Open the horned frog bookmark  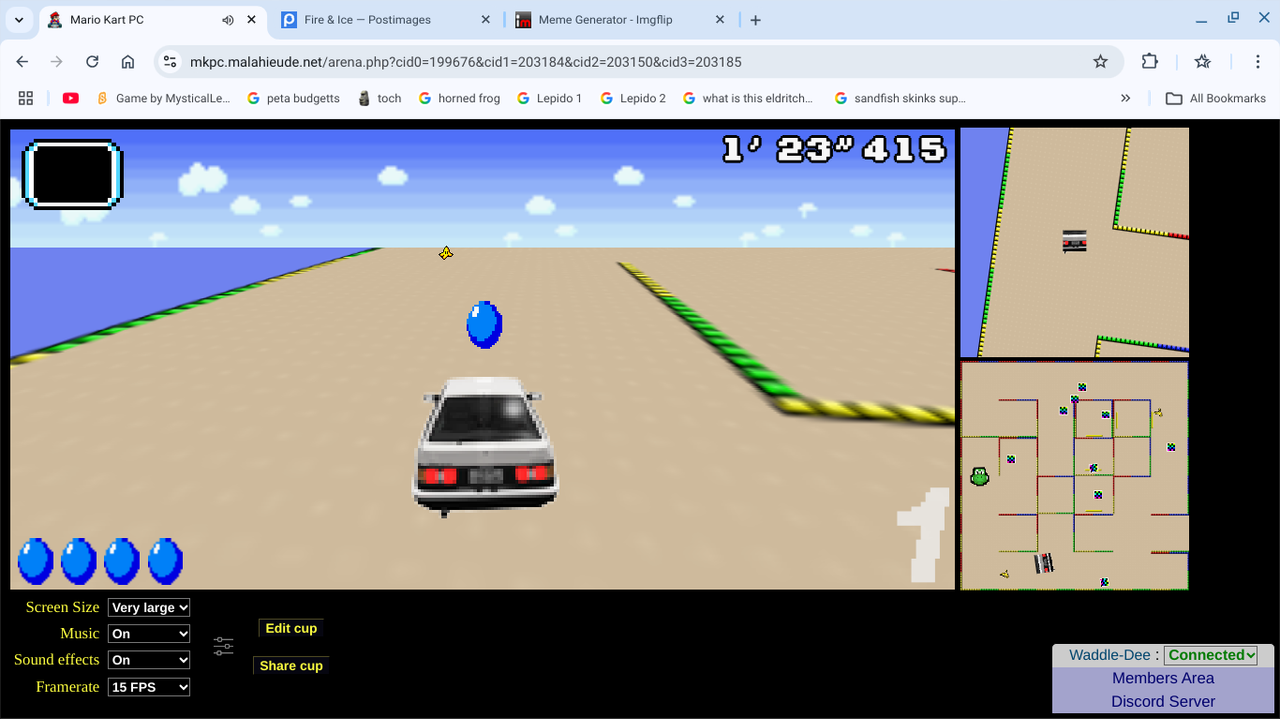pyautogui.click(x=460, y=98)
